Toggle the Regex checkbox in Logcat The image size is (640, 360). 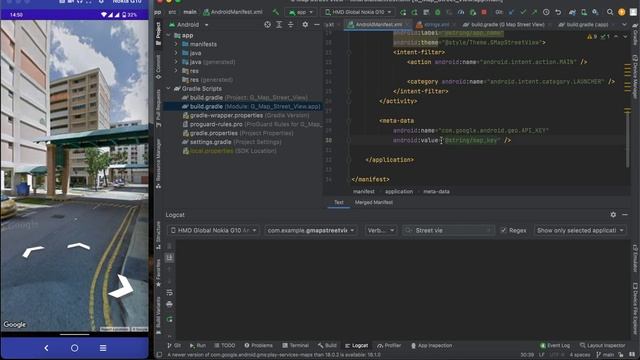(x=503, y=230)
